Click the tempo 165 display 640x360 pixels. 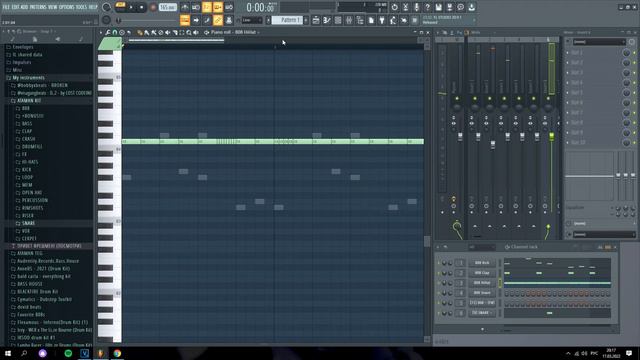coord(168,7)
